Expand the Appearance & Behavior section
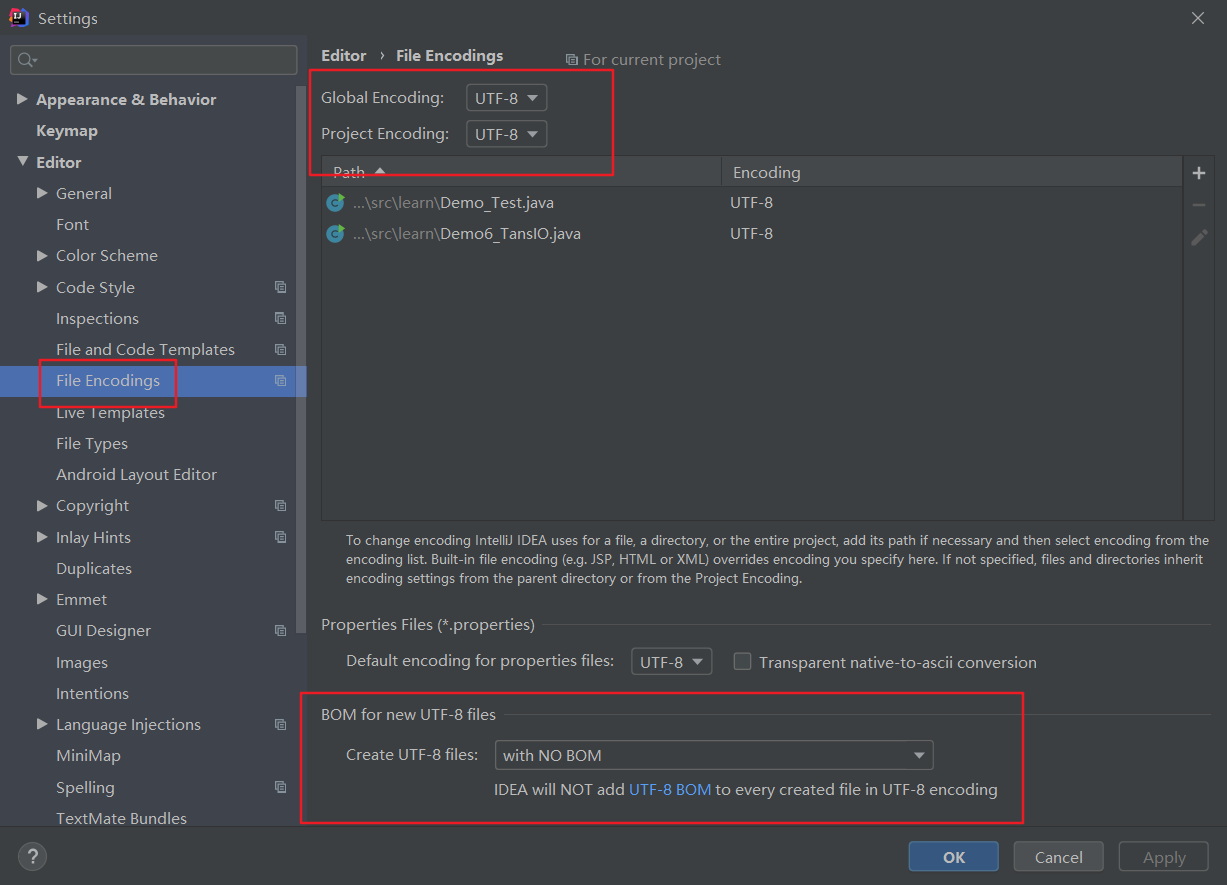 point(23,99)
